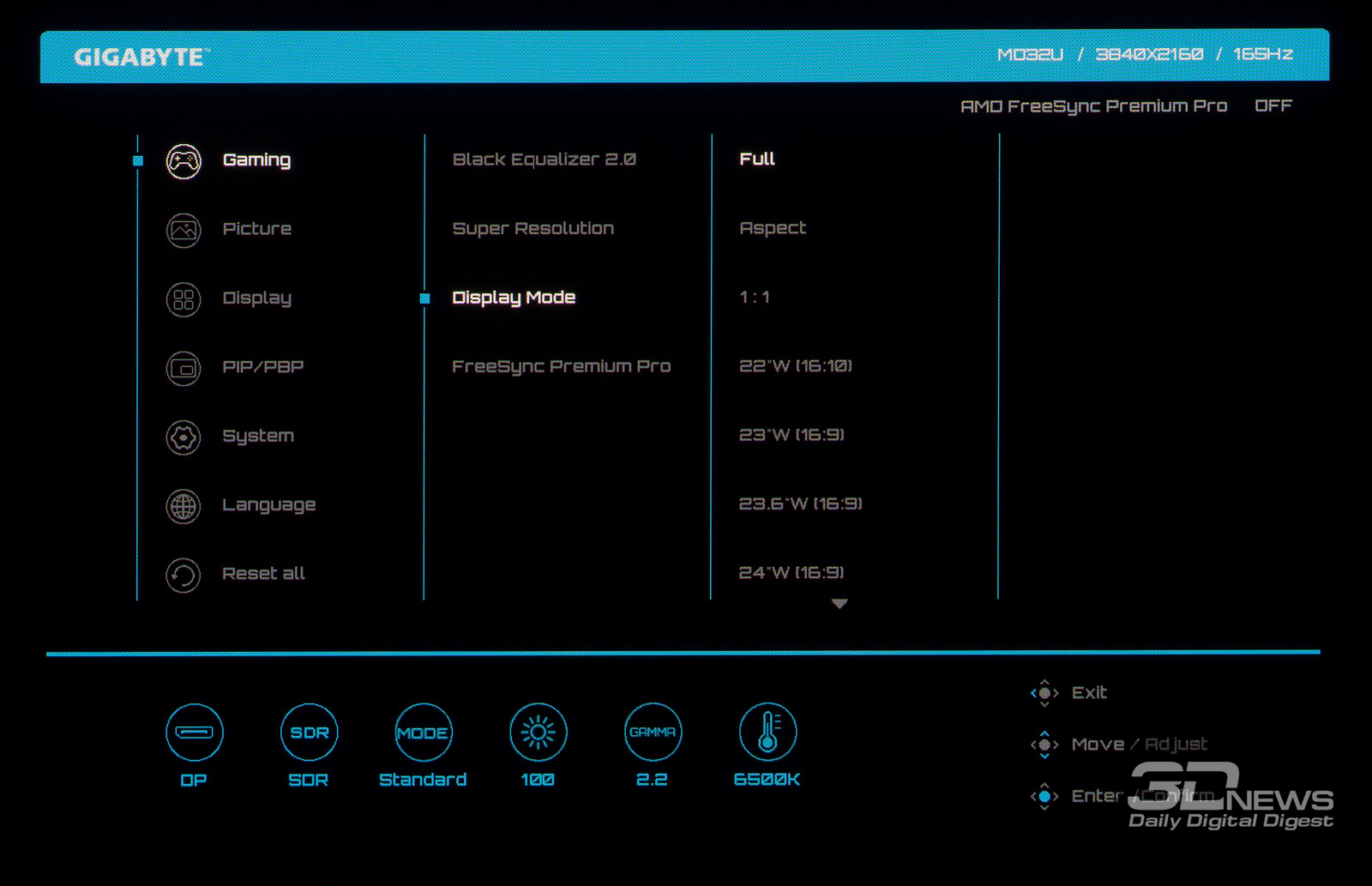
Task: Click the Exit hint label
Action: coord(1089,692)
